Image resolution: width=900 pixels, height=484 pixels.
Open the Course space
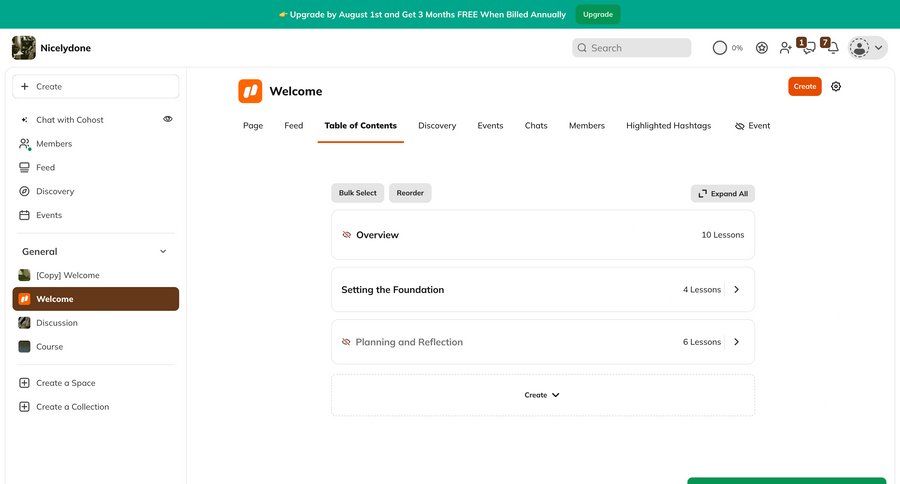[95, 347]
